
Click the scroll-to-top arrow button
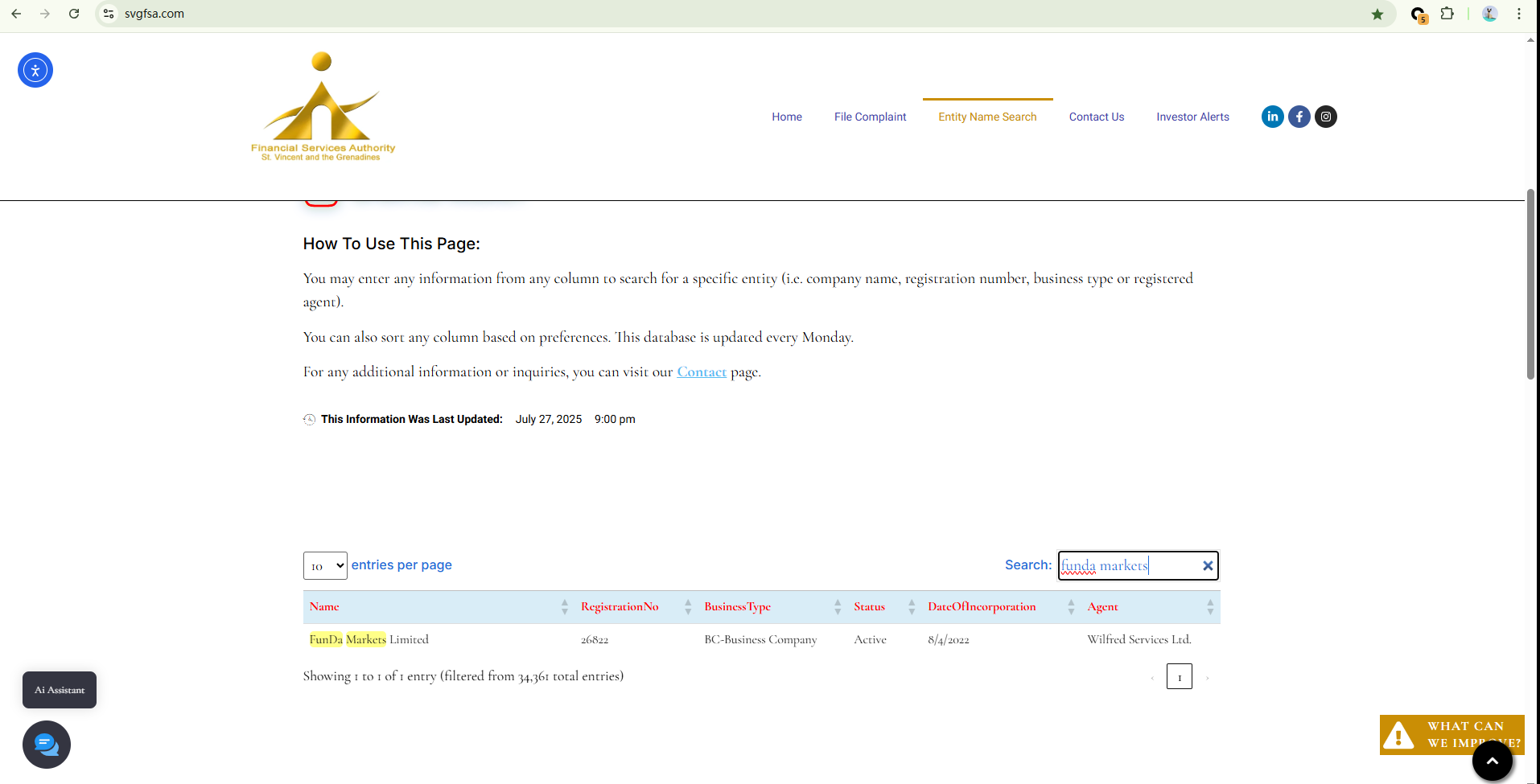1492,761
